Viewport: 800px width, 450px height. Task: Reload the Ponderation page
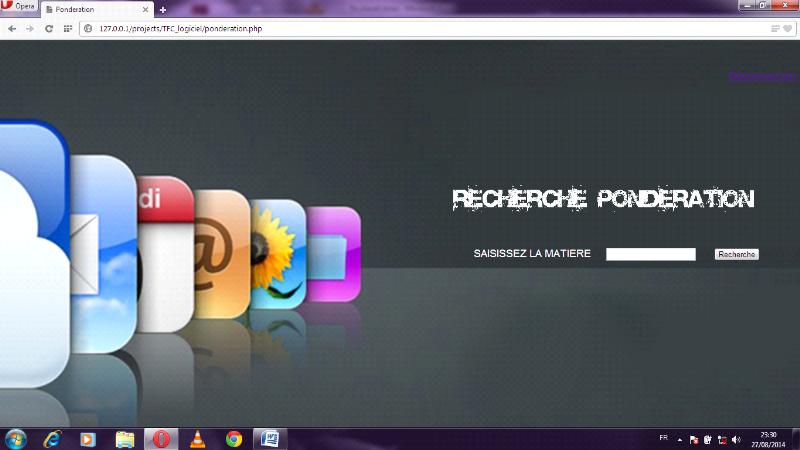[x=49, y=29]
